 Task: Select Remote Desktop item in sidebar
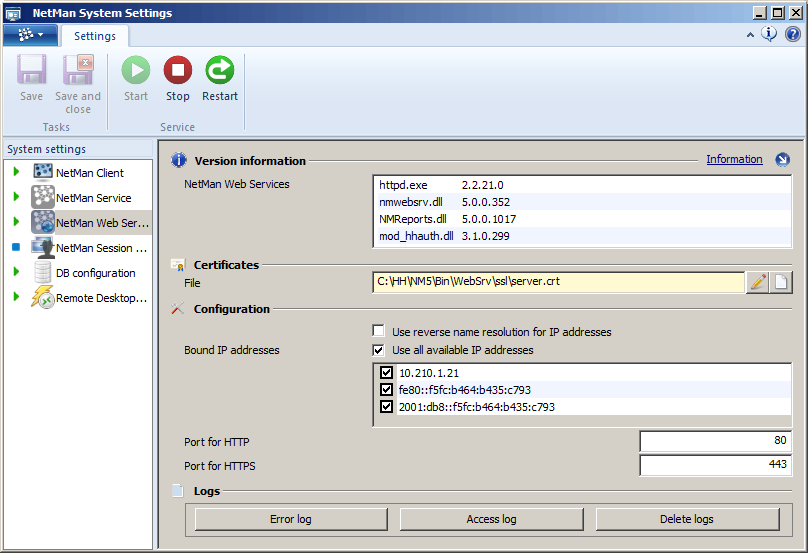(x=101, y=298)
